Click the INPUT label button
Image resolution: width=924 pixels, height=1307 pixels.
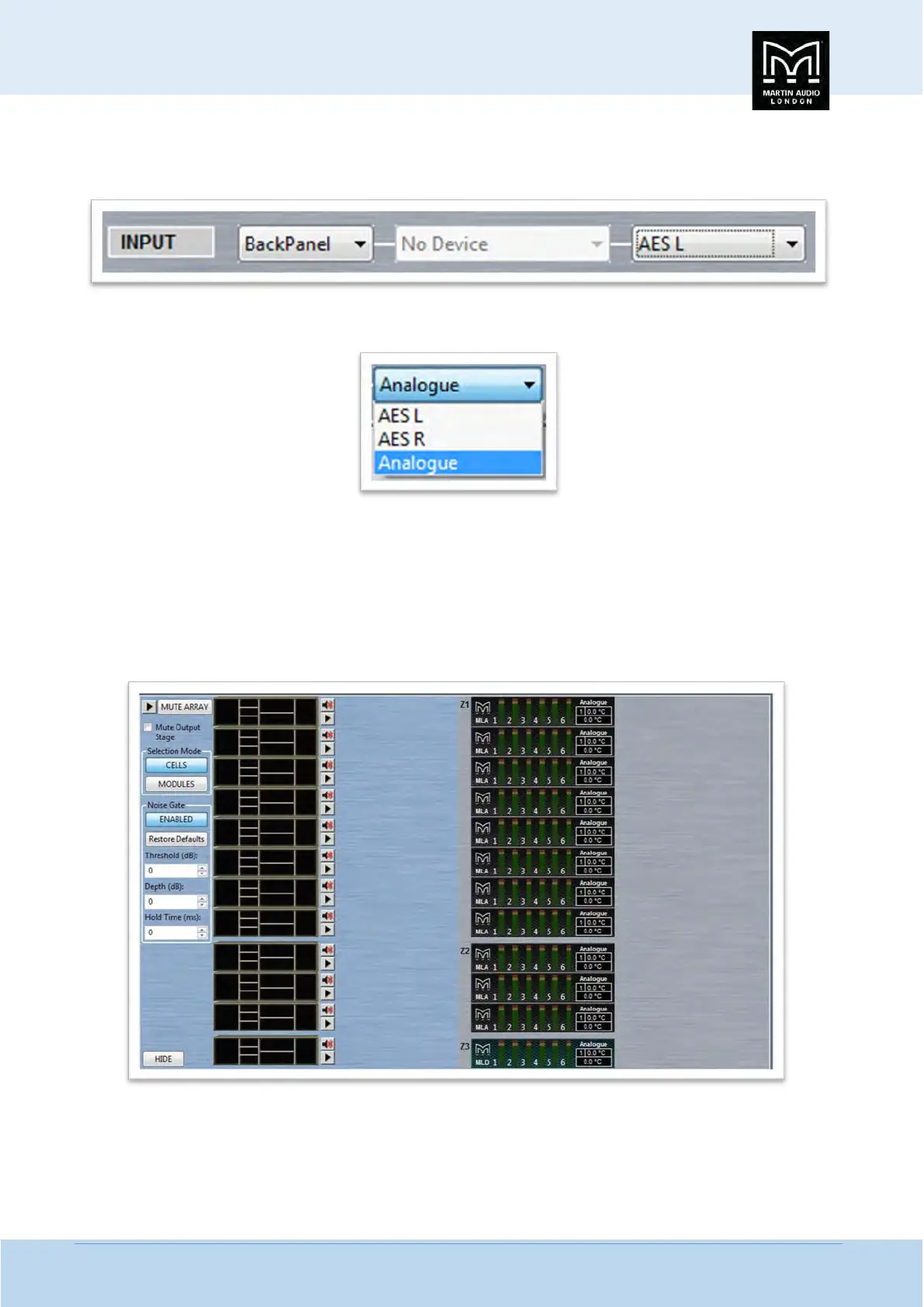point(160,242)
